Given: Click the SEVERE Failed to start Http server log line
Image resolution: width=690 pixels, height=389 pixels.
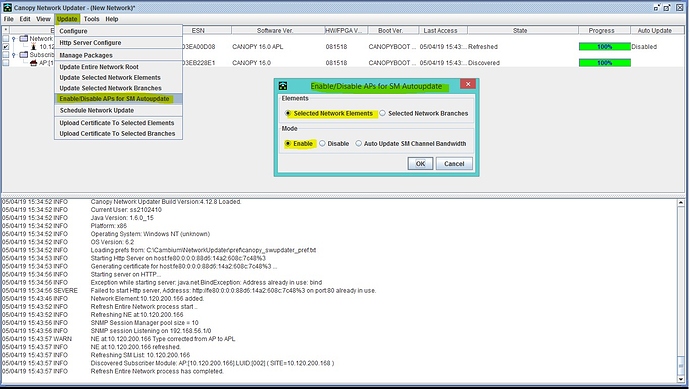Looking at the screenshot, I should click(189, 290).
